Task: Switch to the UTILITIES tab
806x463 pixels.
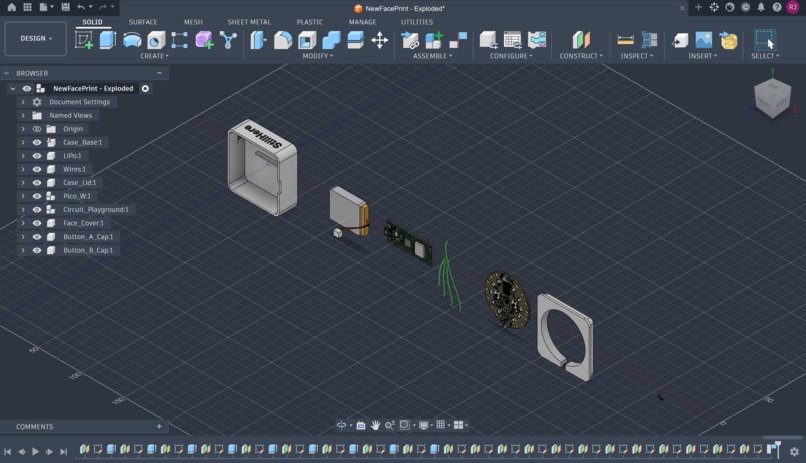Action: (x=417, y=22)
